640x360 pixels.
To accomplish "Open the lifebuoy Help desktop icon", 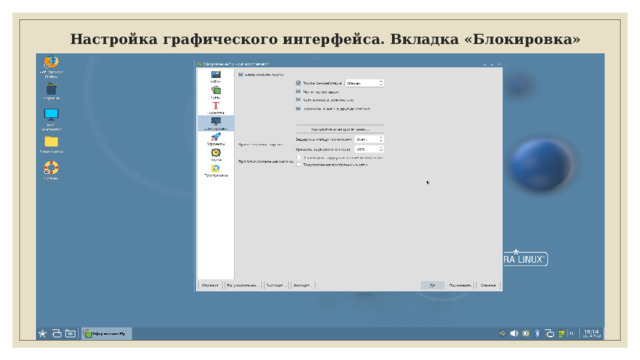I will (51, 171).
